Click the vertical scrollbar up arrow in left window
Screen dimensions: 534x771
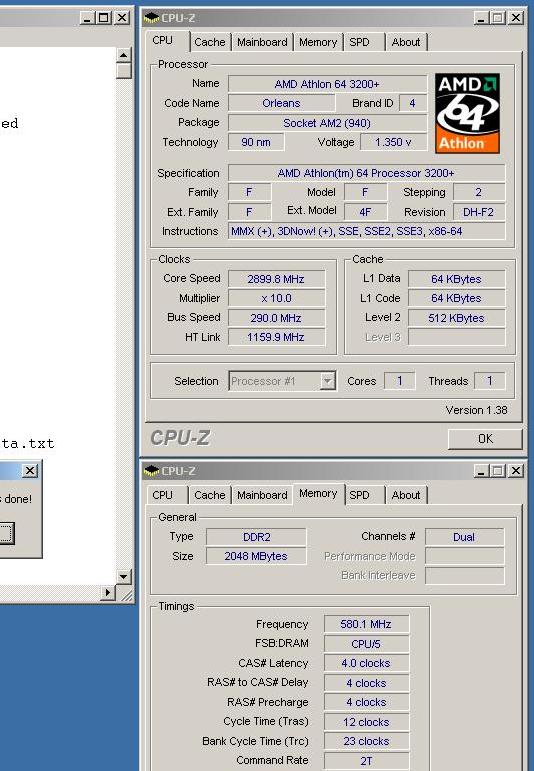click(123, 55)
